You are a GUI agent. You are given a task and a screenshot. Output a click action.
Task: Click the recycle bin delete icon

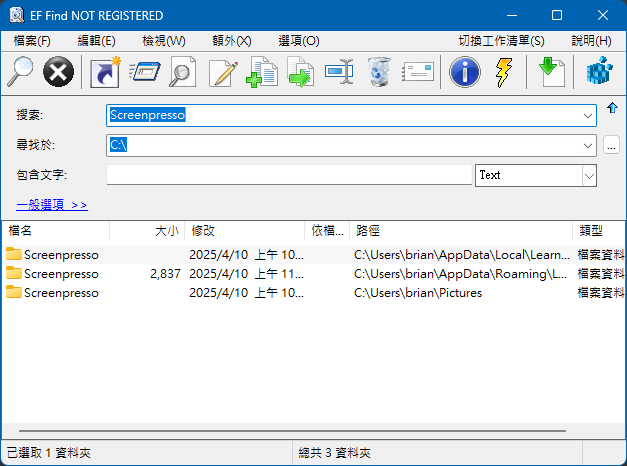tap(379, 72)
